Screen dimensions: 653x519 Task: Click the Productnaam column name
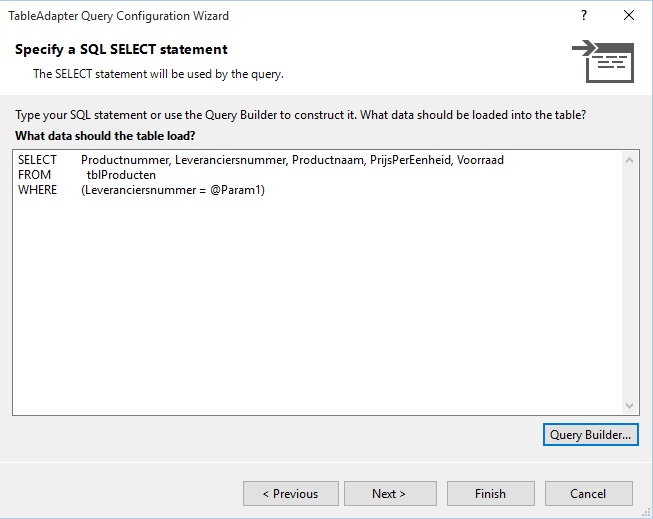pyautogui.click(x=328, y=160)
